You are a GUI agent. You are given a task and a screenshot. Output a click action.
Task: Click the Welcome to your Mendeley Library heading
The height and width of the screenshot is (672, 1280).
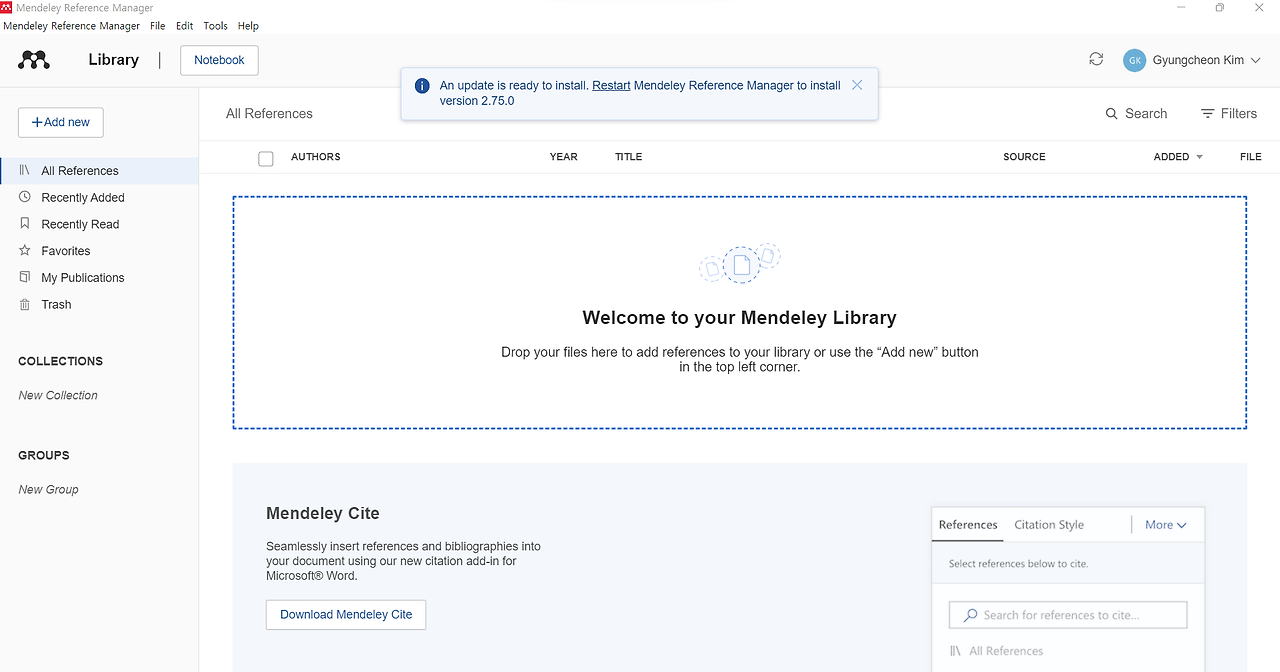[x=739, y=318]
